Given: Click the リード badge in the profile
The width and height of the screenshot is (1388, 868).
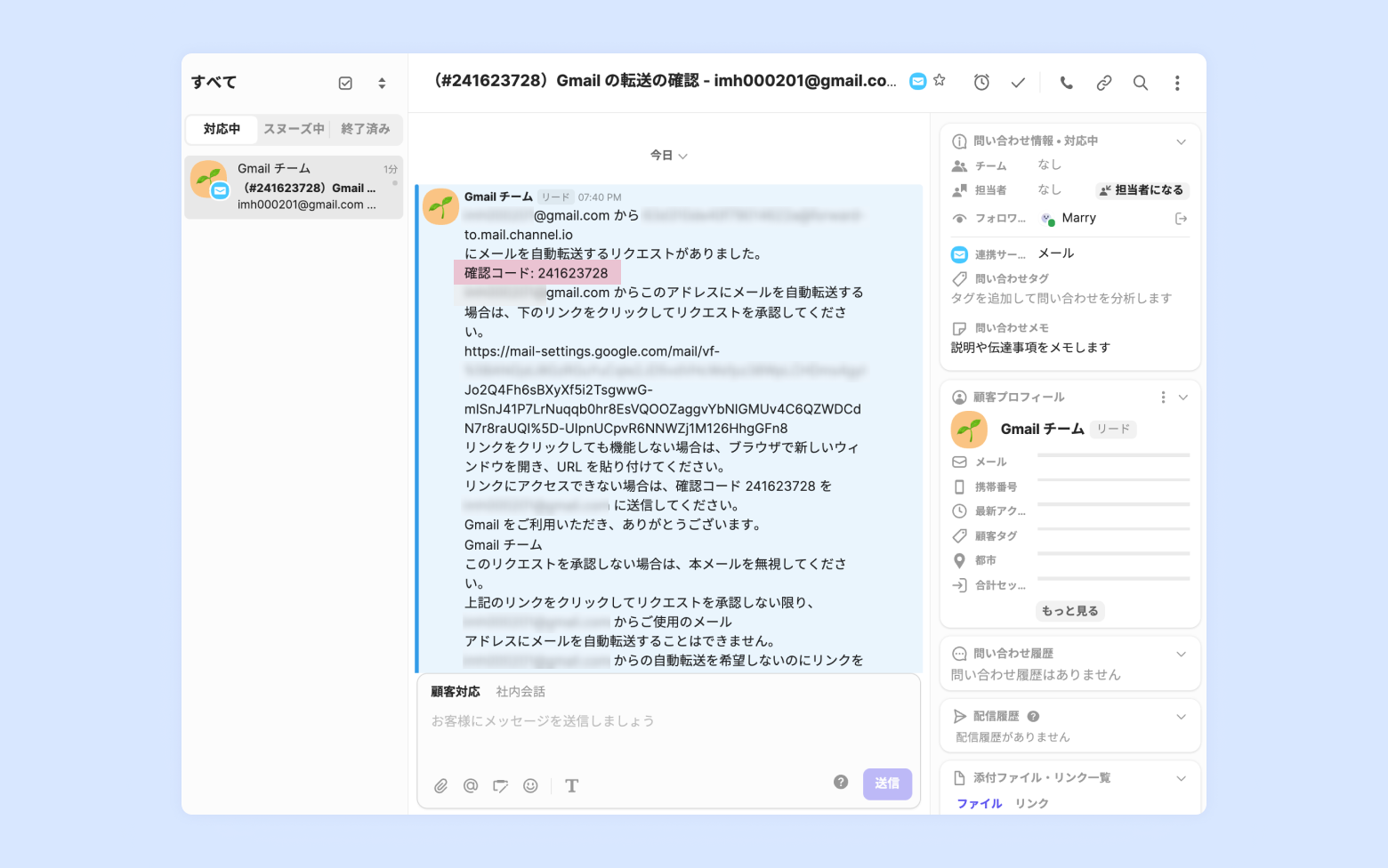Looking at the screenshot, I should coord(1113,430).
